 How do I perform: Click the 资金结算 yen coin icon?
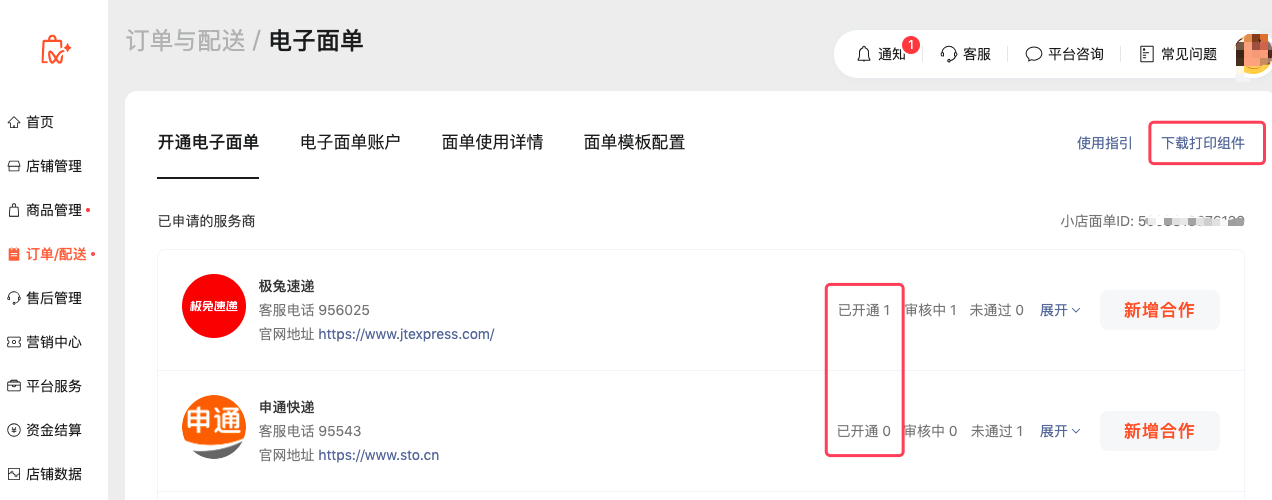[14, 430]
